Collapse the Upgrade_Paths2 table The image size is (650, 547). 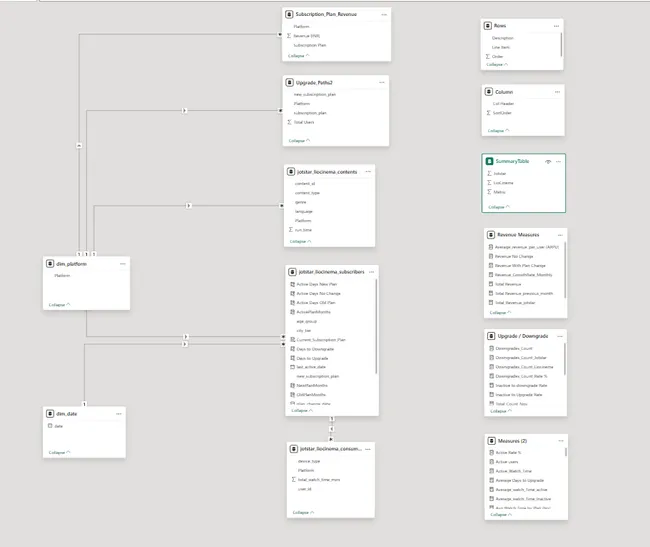coord(299,140)
